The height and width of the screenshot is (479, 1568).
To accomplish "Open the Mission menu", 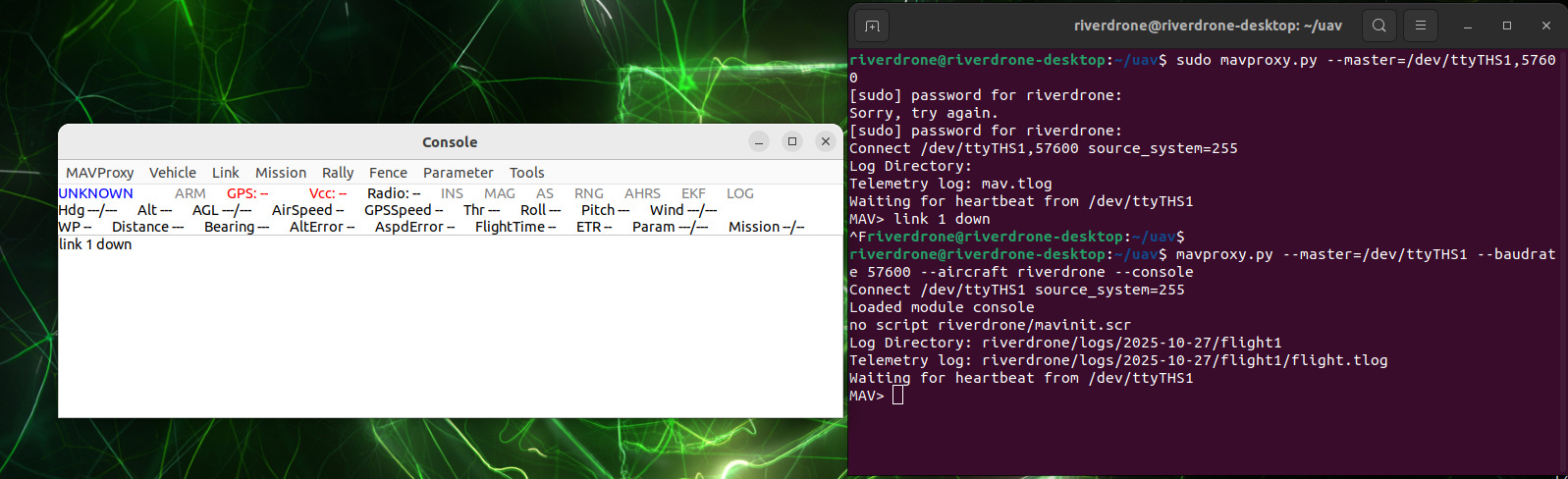I will tap(281, 173).
